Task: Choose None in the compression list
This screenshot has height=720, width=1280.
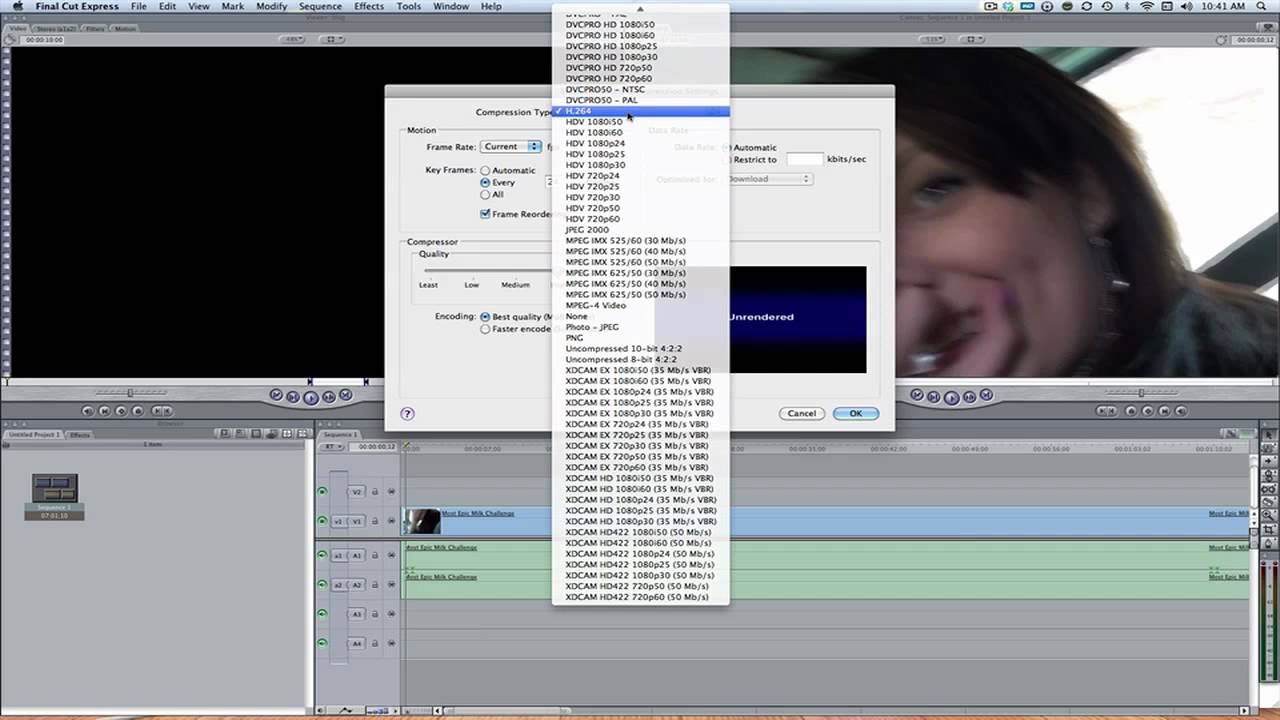Action: pos(641,316)
